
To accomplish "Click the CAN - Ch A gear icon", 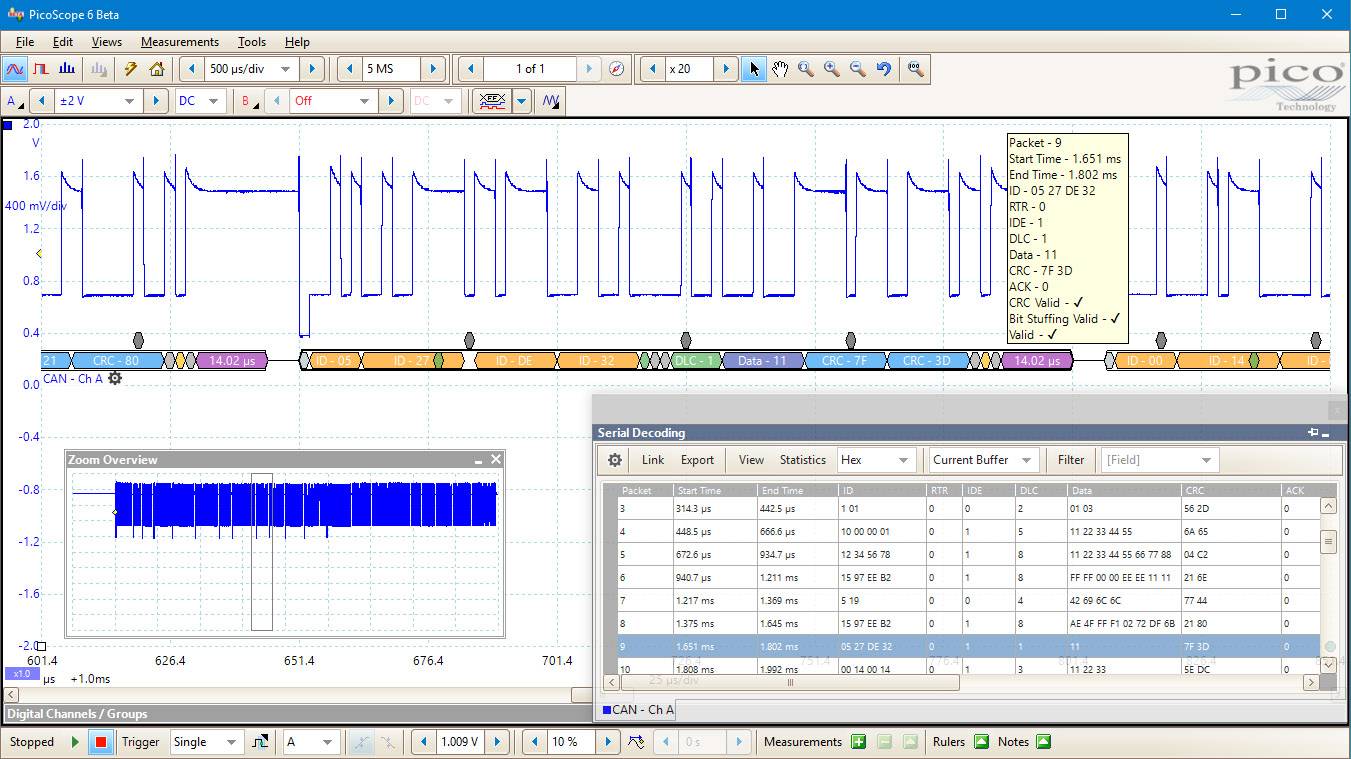I will (114, 379).
